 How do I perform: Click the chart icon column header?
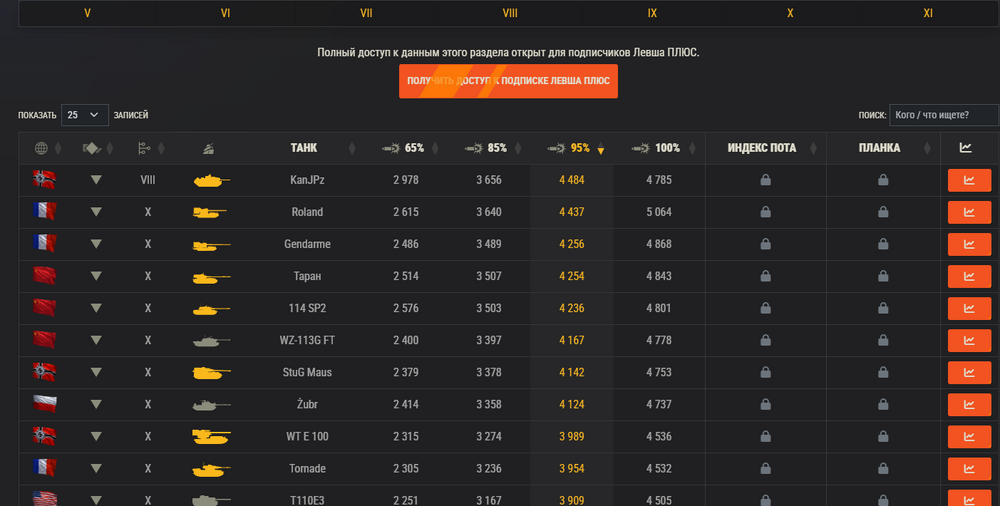pos(966,148)
